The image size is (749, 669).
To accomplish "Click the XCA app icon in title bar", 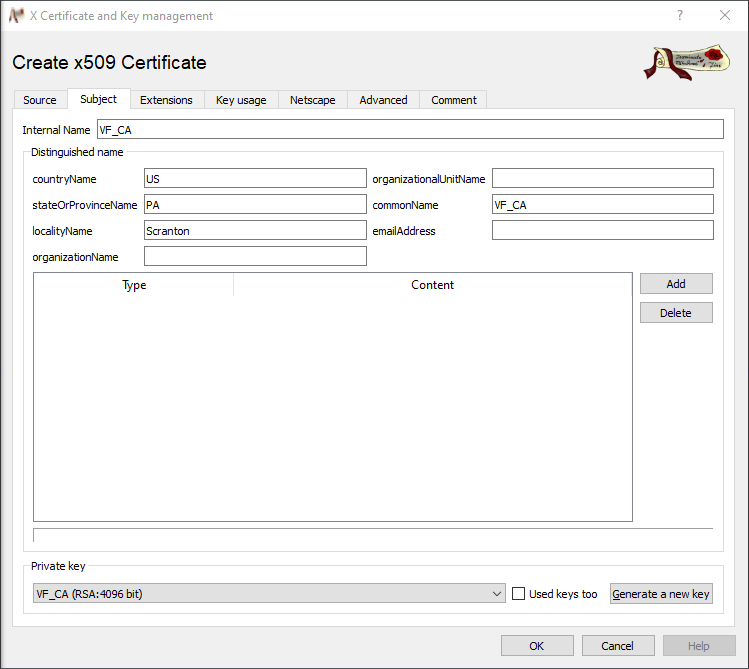I will [16, 16].
